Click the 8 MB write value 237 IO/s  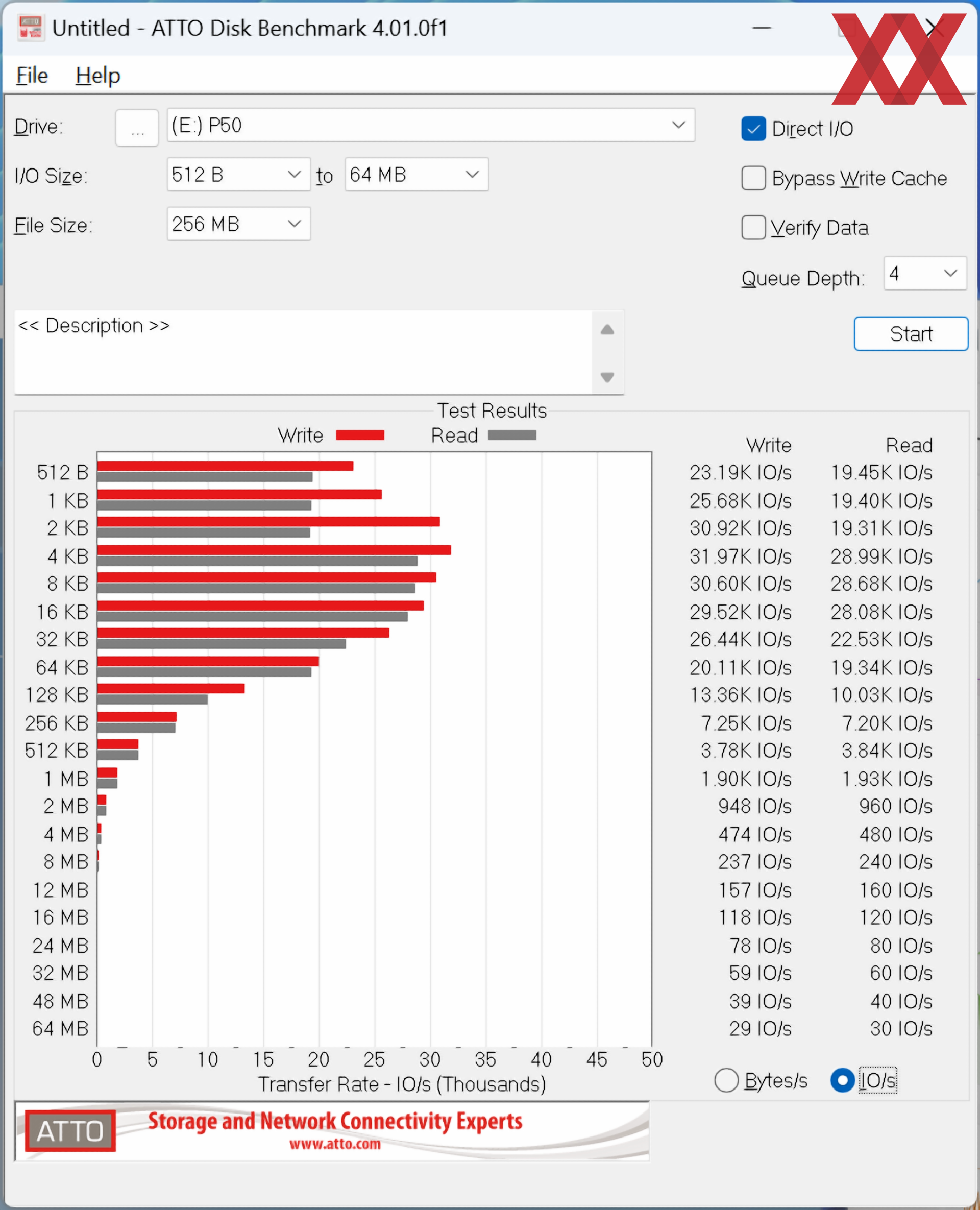tap(755, 862)
